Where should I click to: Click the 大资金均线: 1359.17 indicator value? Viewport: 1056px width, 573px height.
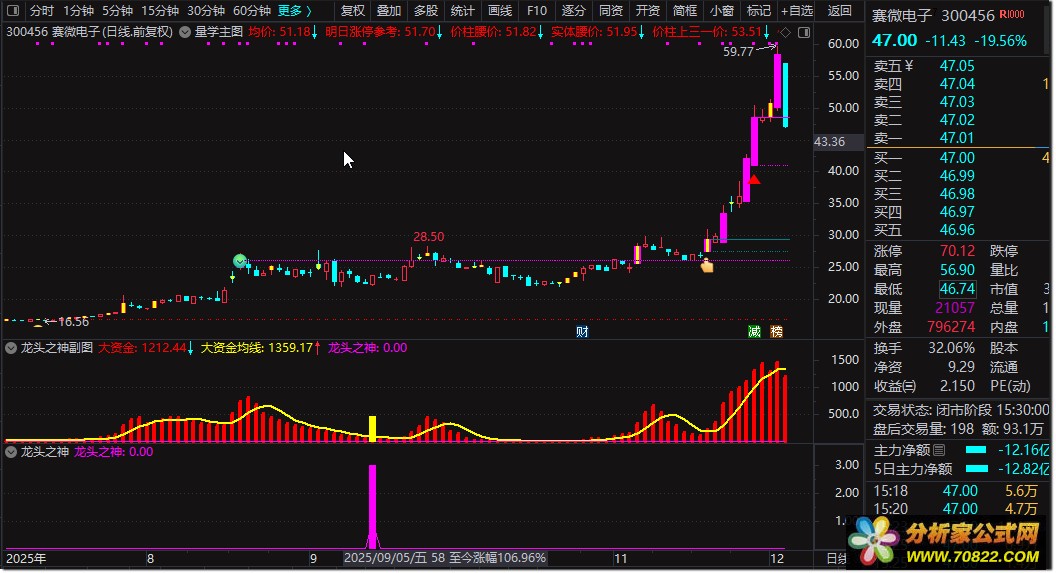click(x=261, y=348)
